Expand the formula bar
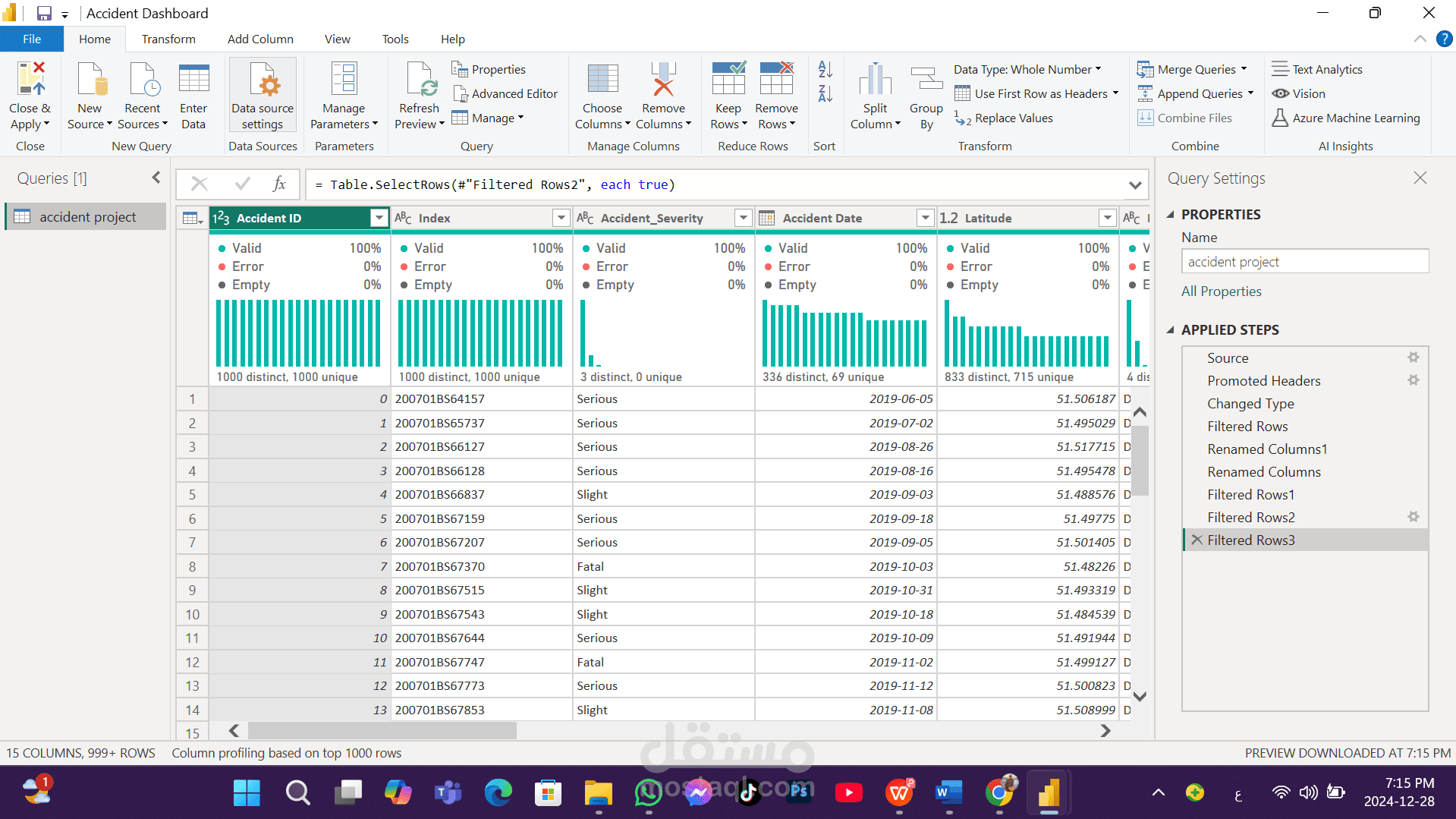Screen dimensions: 1456x819 coord(1134,185)
